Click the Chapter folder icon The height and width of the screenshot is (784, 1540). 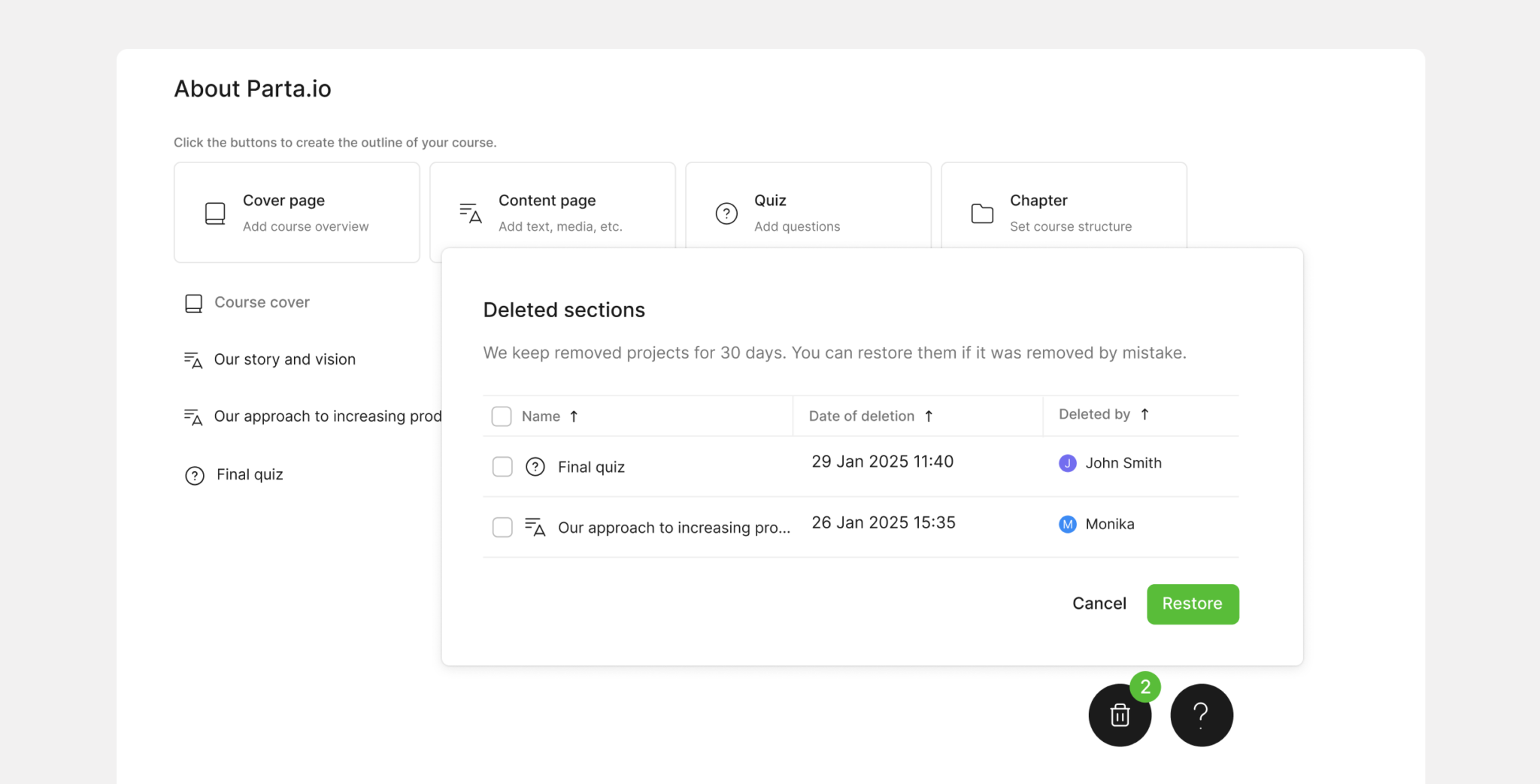click(x=982, y=213)
